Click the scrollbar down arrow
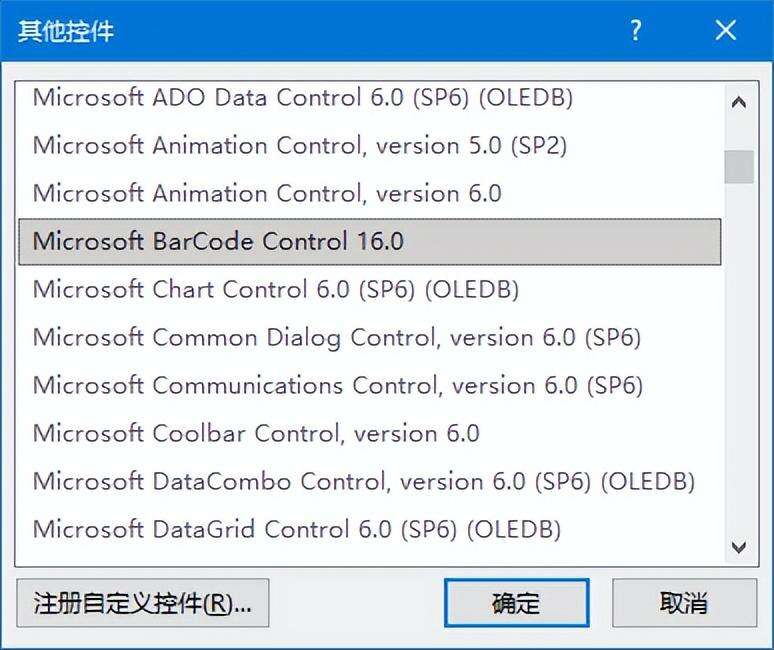 [x=739, y=547]
